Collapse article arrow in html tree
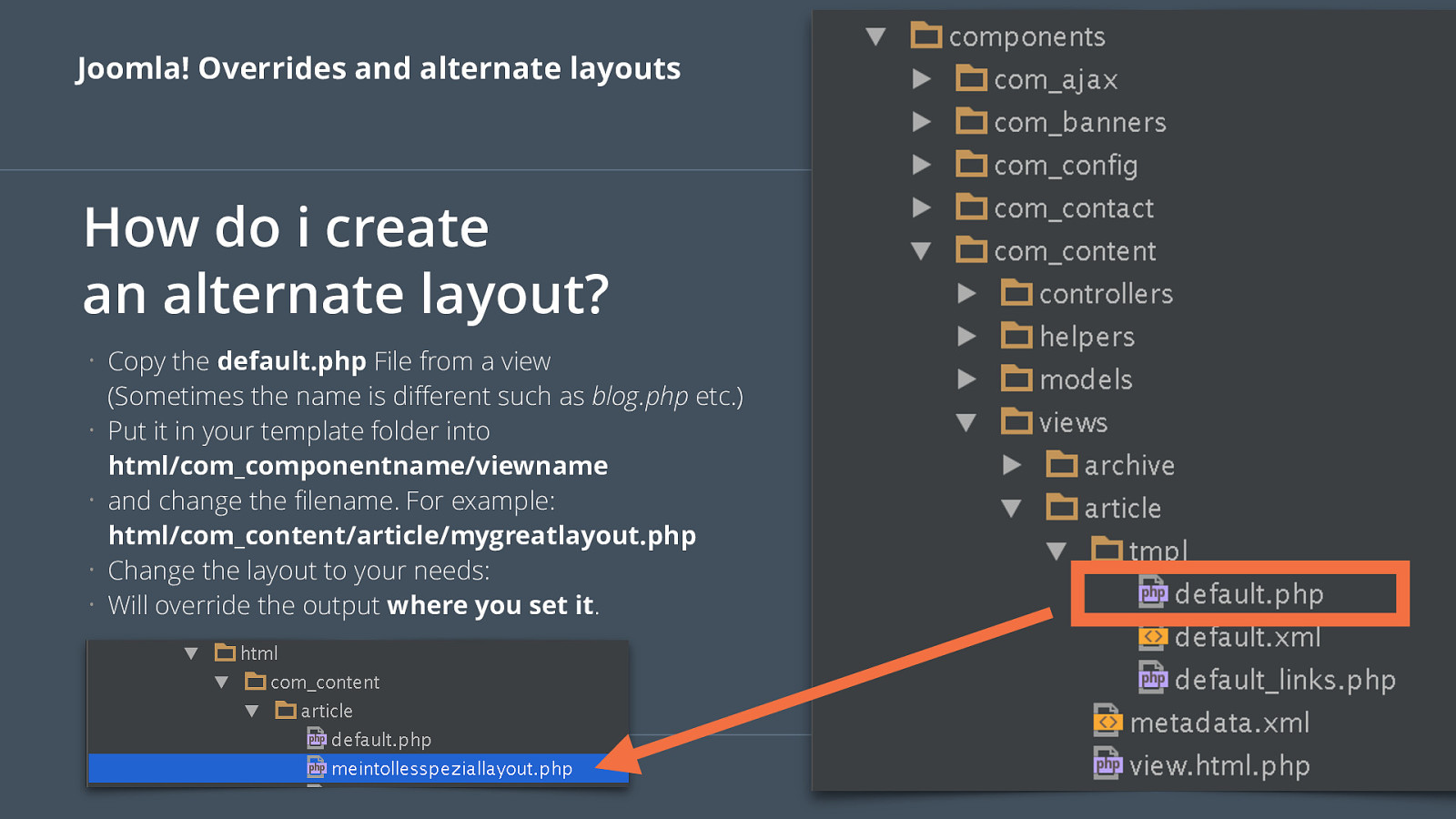 252,711
